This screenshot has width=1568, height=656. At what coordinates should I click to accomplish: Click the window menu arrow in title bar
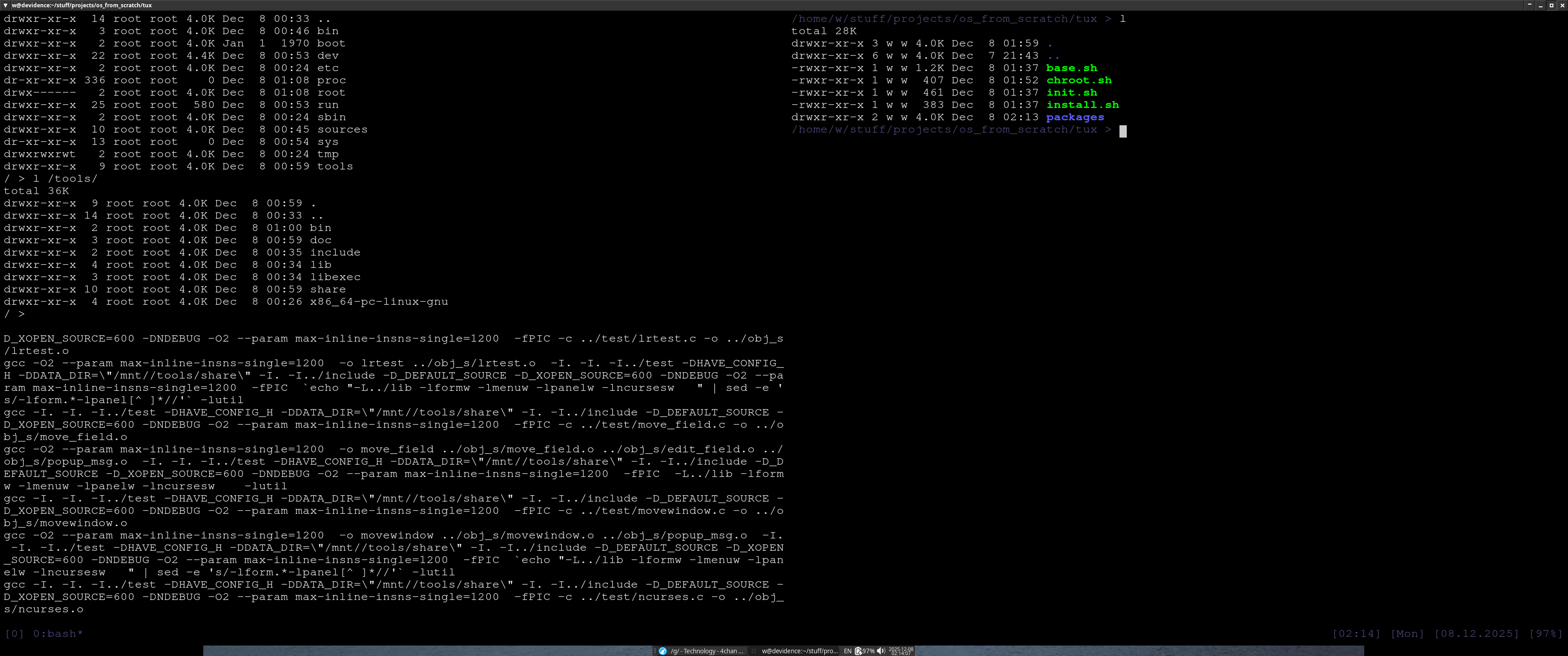coord(5,5)
